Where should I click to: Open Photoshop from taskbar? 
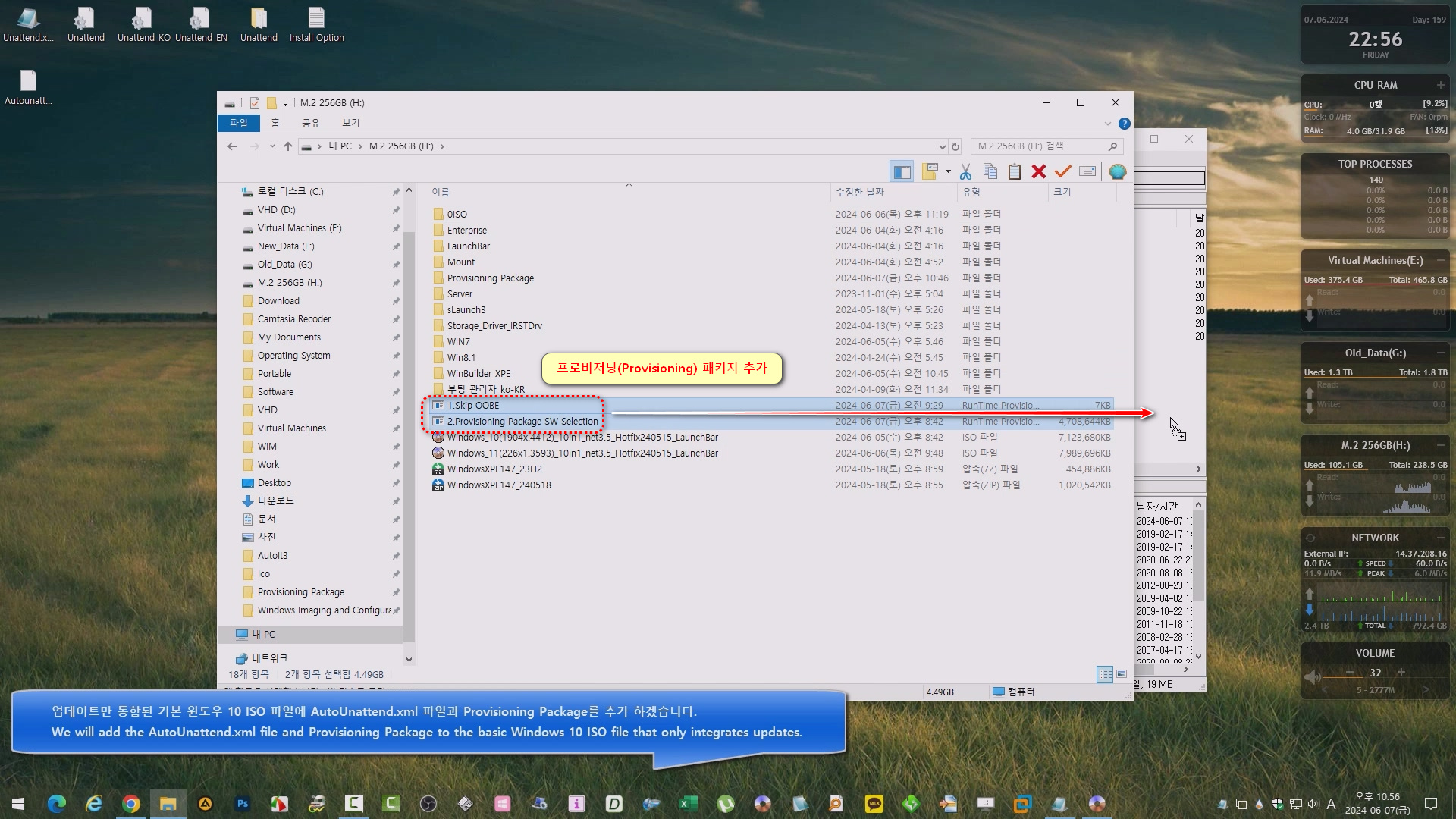(x=242, y=803)
